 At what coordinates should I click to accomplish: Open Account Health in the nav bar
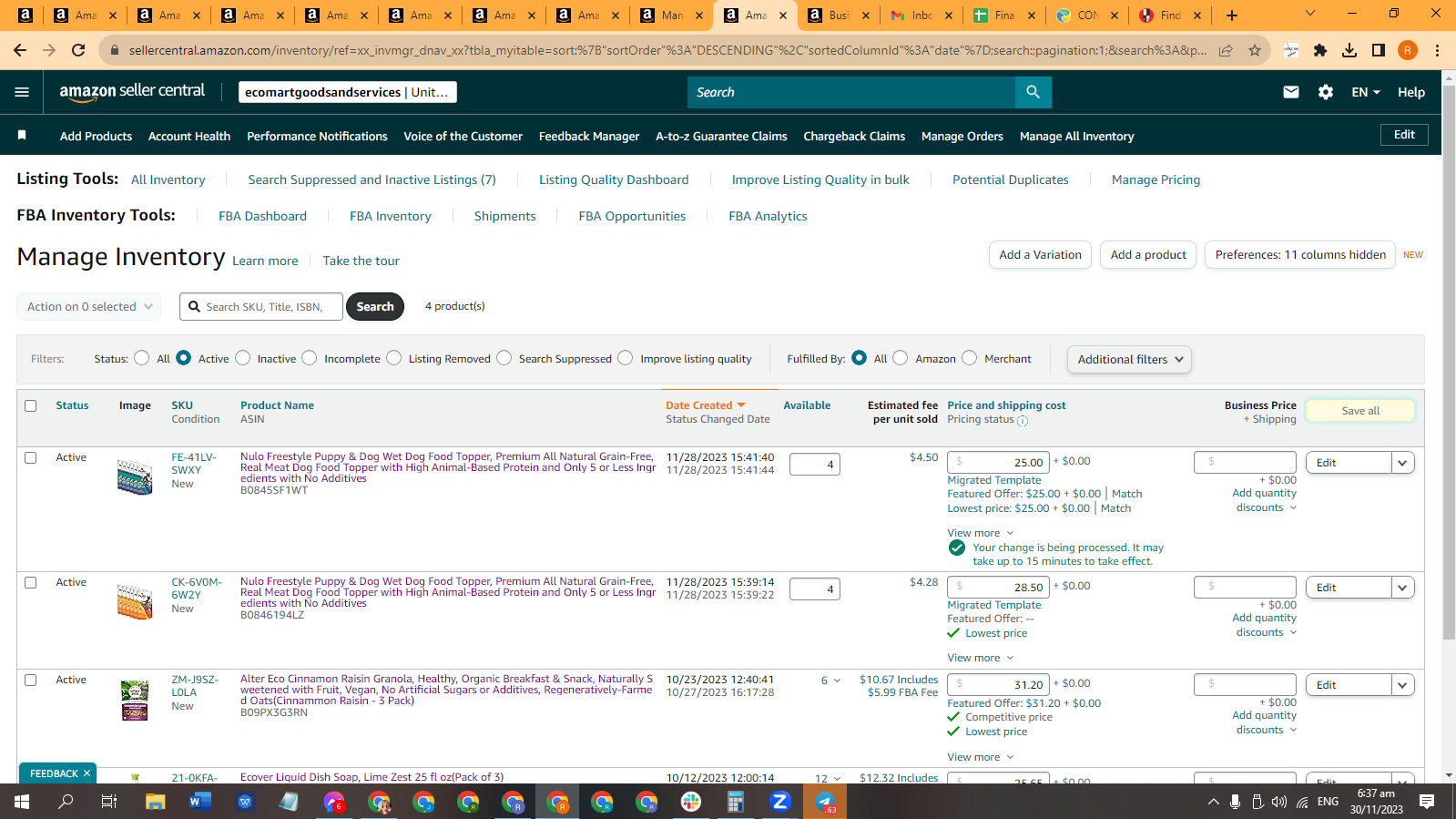[189, 136]
